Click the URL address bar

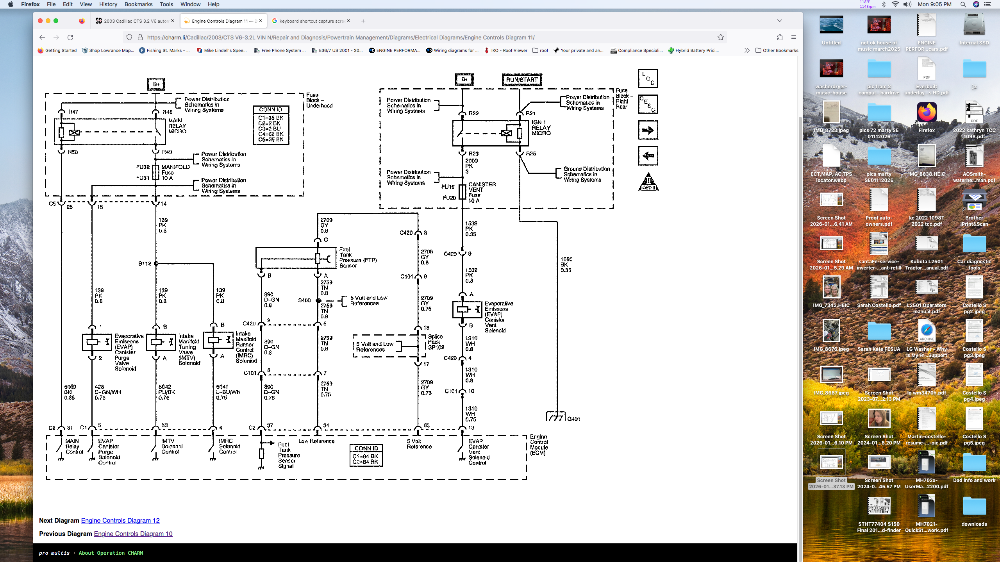tap(400, 37)
